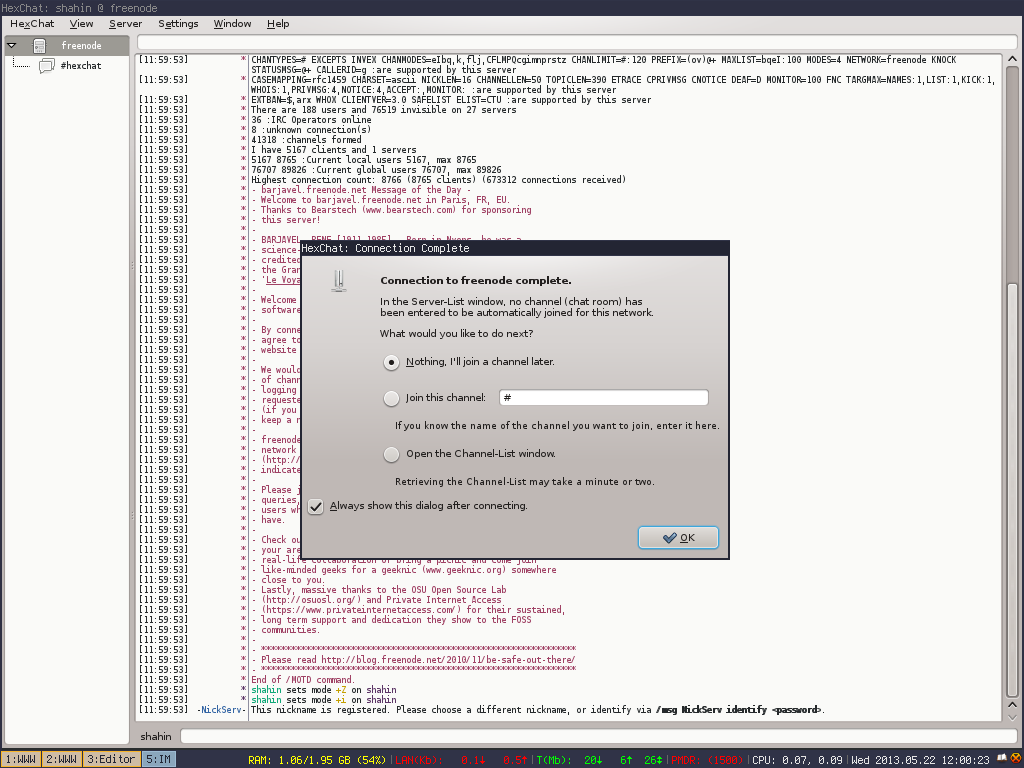Open the blog.freenode.net be-safe-out-there link
This screenshot has height=768, width=1024.
[x=448, y=660]
